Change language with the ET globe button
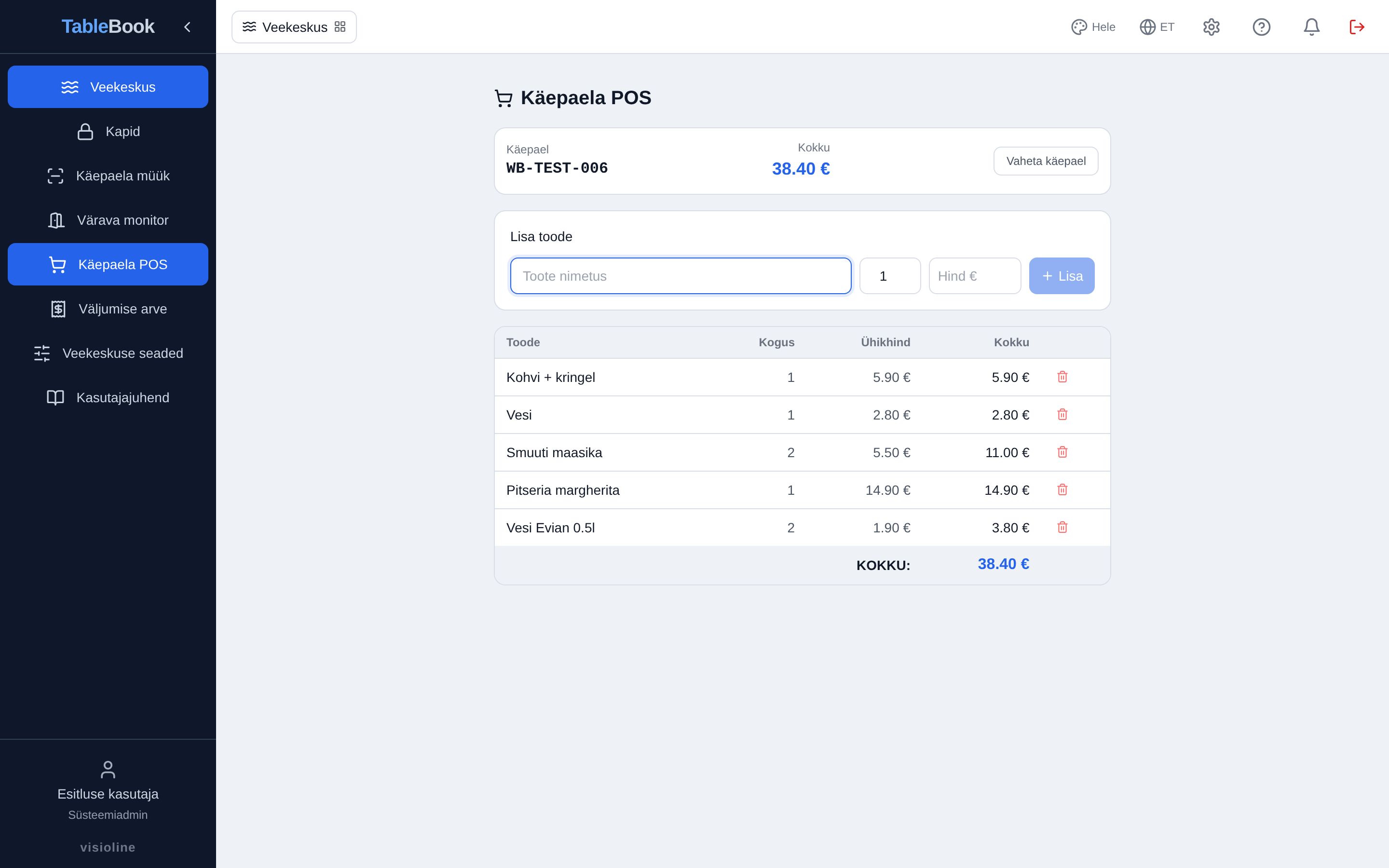 [1157, 27]
